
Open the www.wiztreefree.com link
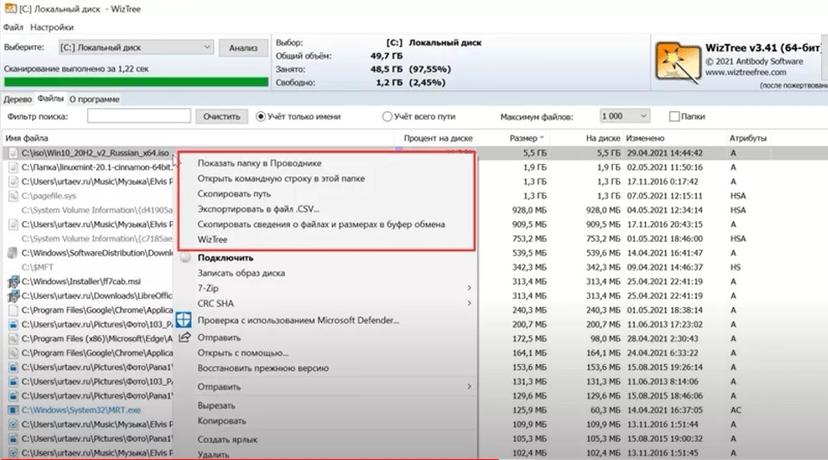(x=746, y=72)
